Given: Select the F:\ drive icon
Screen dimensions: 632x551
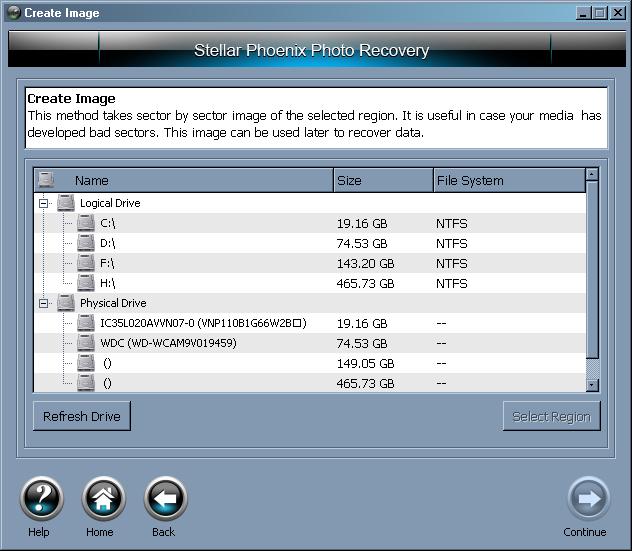Looking at the screenshot, I should [85, 263].
